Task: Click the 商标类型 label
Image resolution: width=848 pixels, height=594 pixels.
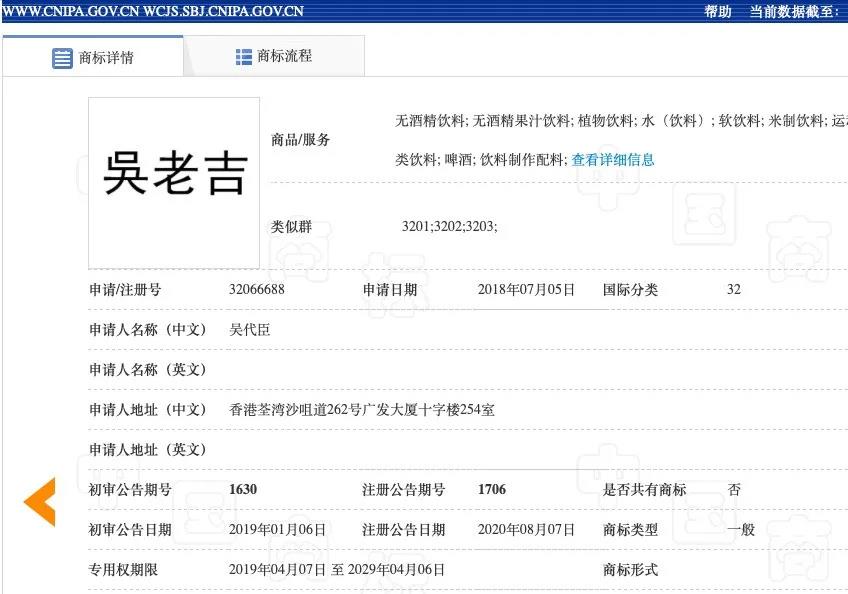Action: click(631, 530)
